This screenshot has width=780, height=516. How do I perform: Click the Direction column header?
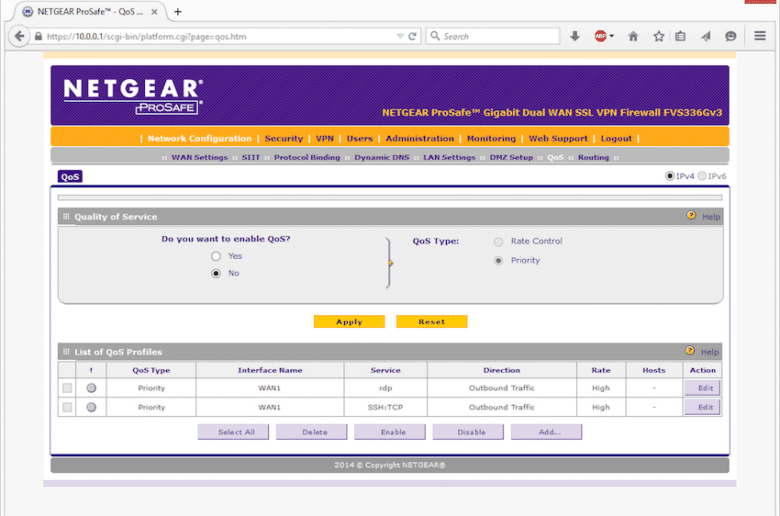(x=501, y=370)
